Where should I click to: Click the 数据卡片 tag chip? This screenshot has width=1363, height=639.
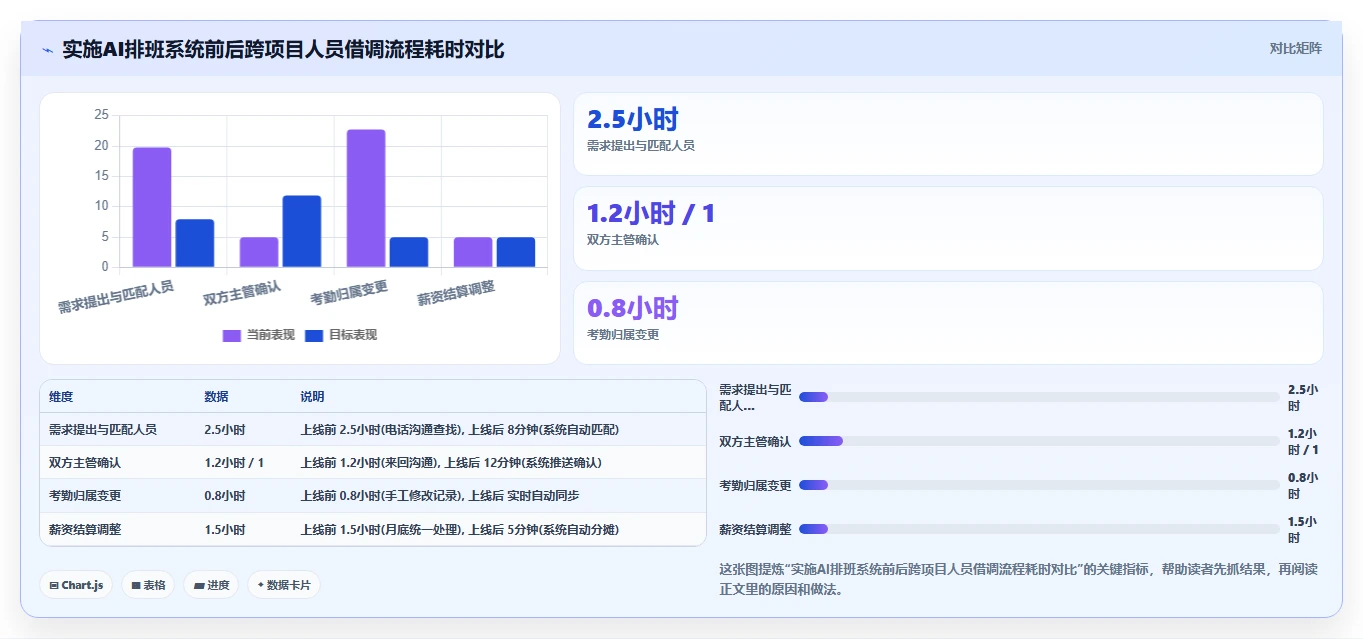284,585
